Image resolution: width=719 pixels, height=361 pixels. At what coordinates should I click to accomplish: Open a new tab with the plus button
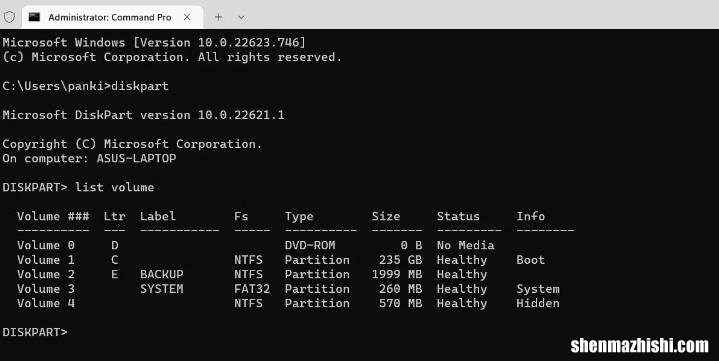pyautogui.click(x=218, y=17)
